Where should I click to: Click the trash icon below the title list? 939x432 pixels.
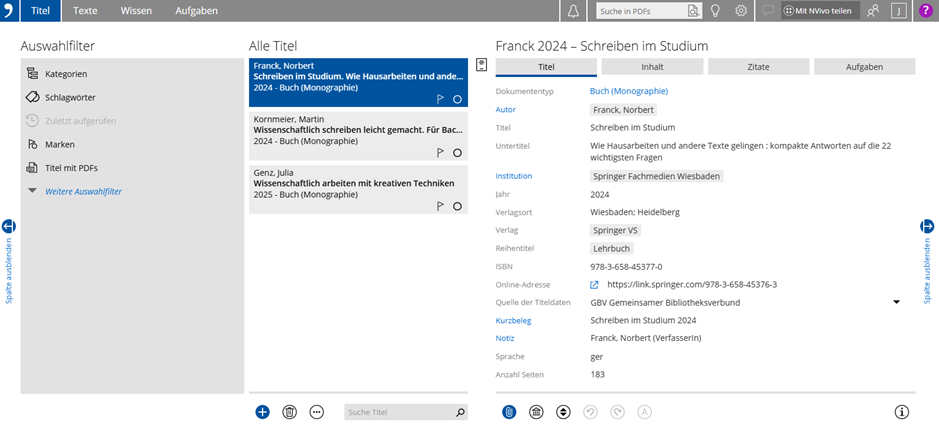tap(290, 411)
